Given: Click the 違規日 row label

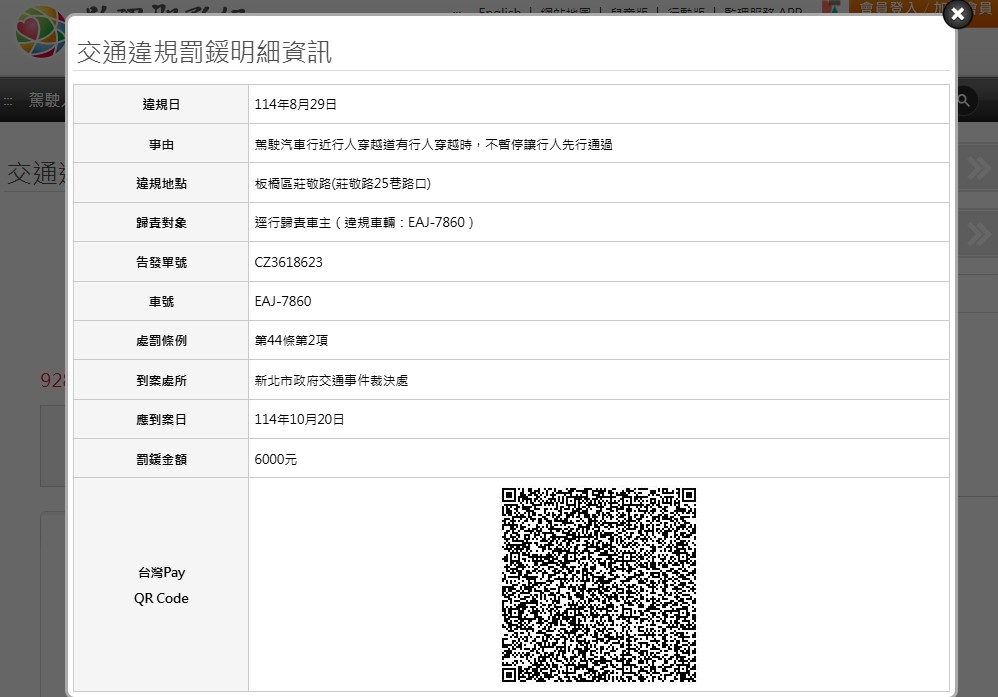Looking at the screenshot, I should tap(161, 104).
